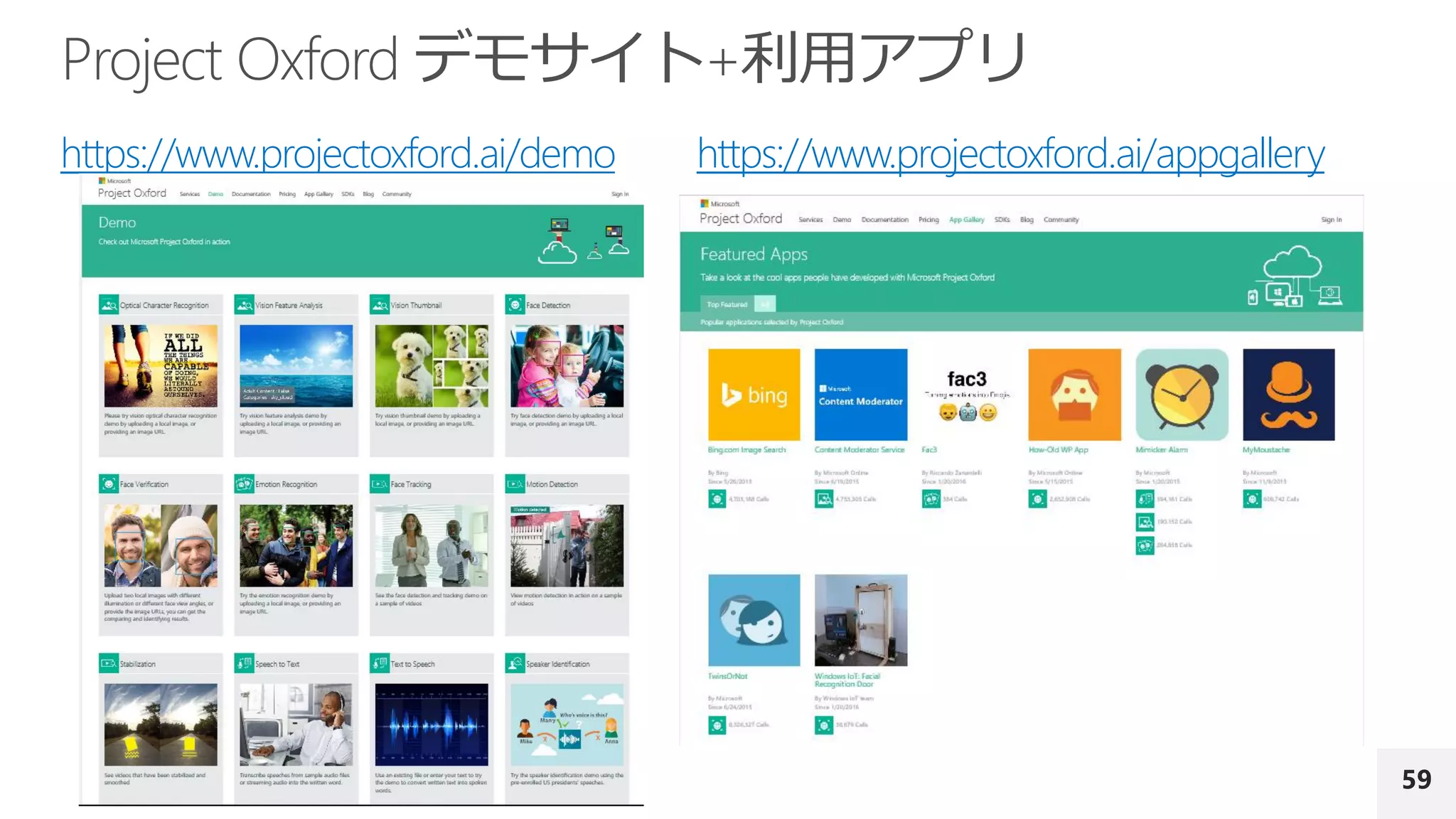Click Sign In on the Demo page
The width and height of the screenshot is (1456, 819).
coord(620,194)
